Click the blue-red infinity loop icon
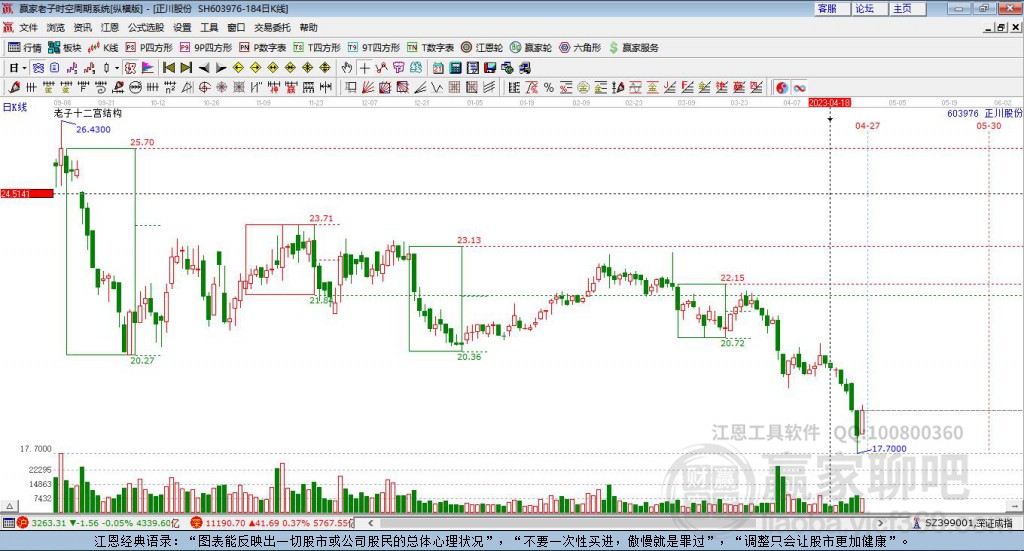 799,87
